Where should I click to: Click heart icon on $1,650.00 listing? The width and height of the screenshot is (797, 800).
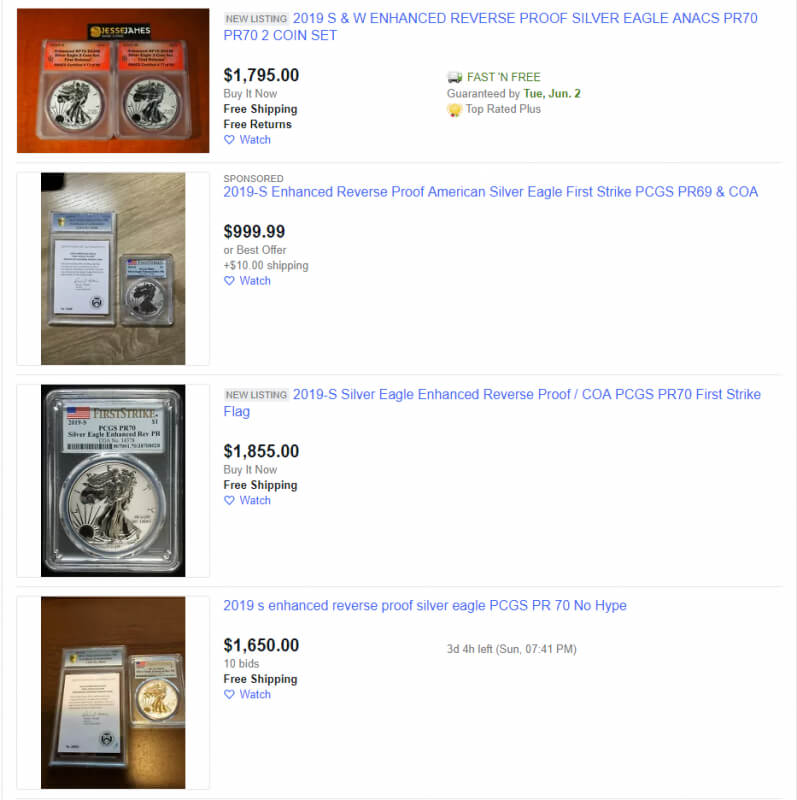(x=229, y=694)
